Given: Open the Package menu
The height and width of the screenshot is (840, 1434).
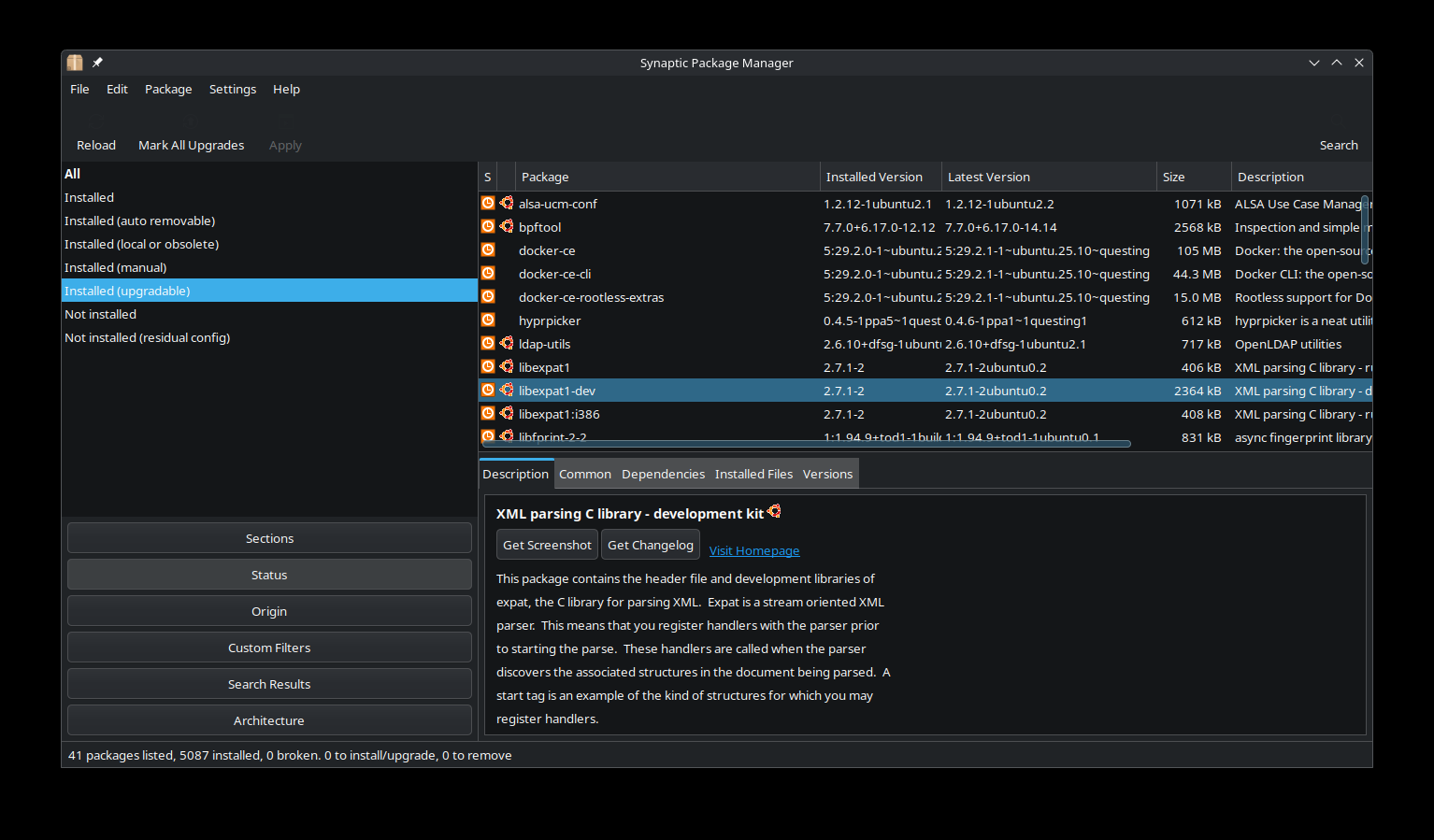Looking at the screenshot, I should pos(168,90).
